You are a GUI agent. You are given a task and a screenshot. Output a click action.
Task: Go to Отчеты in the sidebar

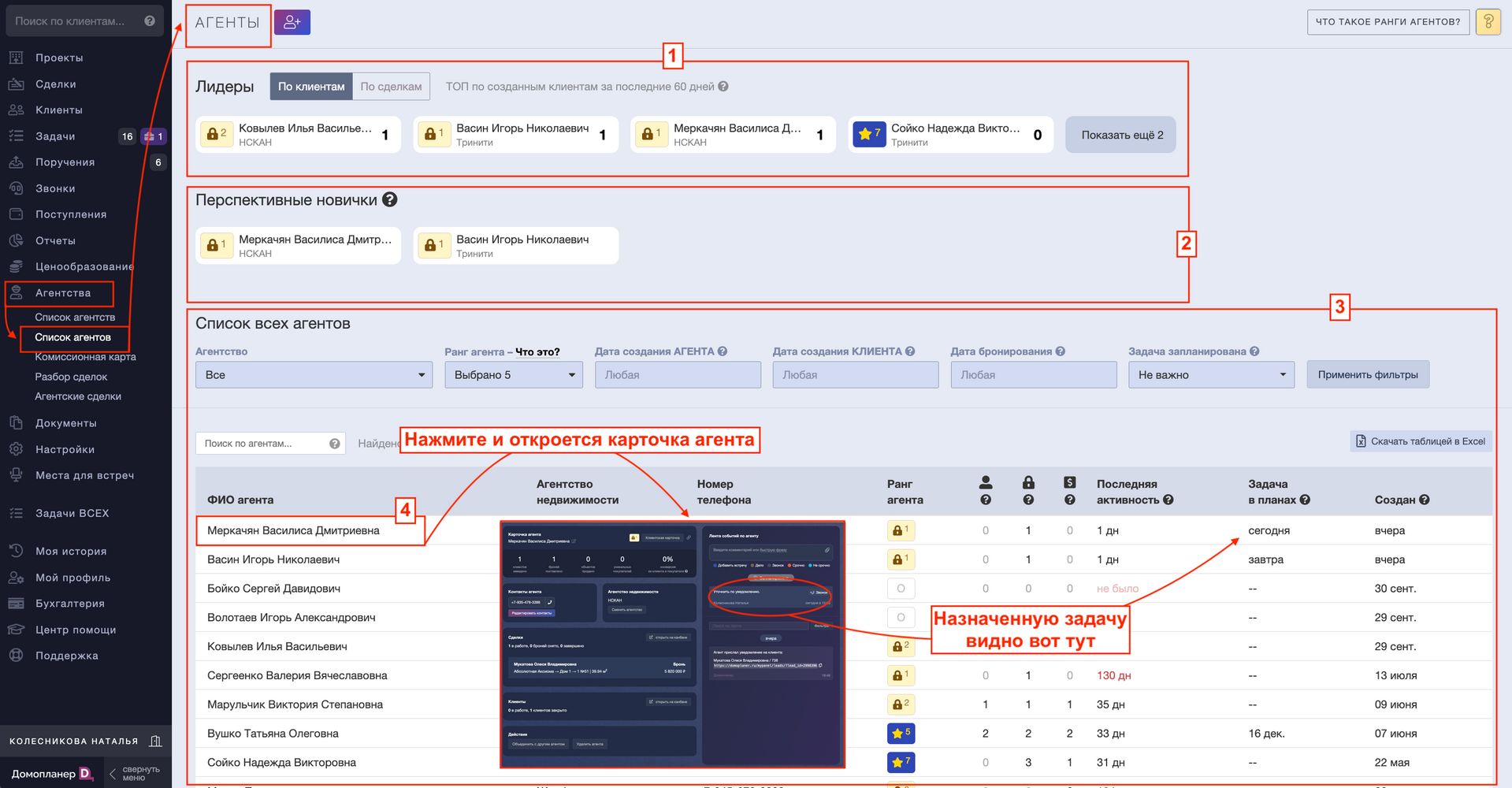(55, 240)
